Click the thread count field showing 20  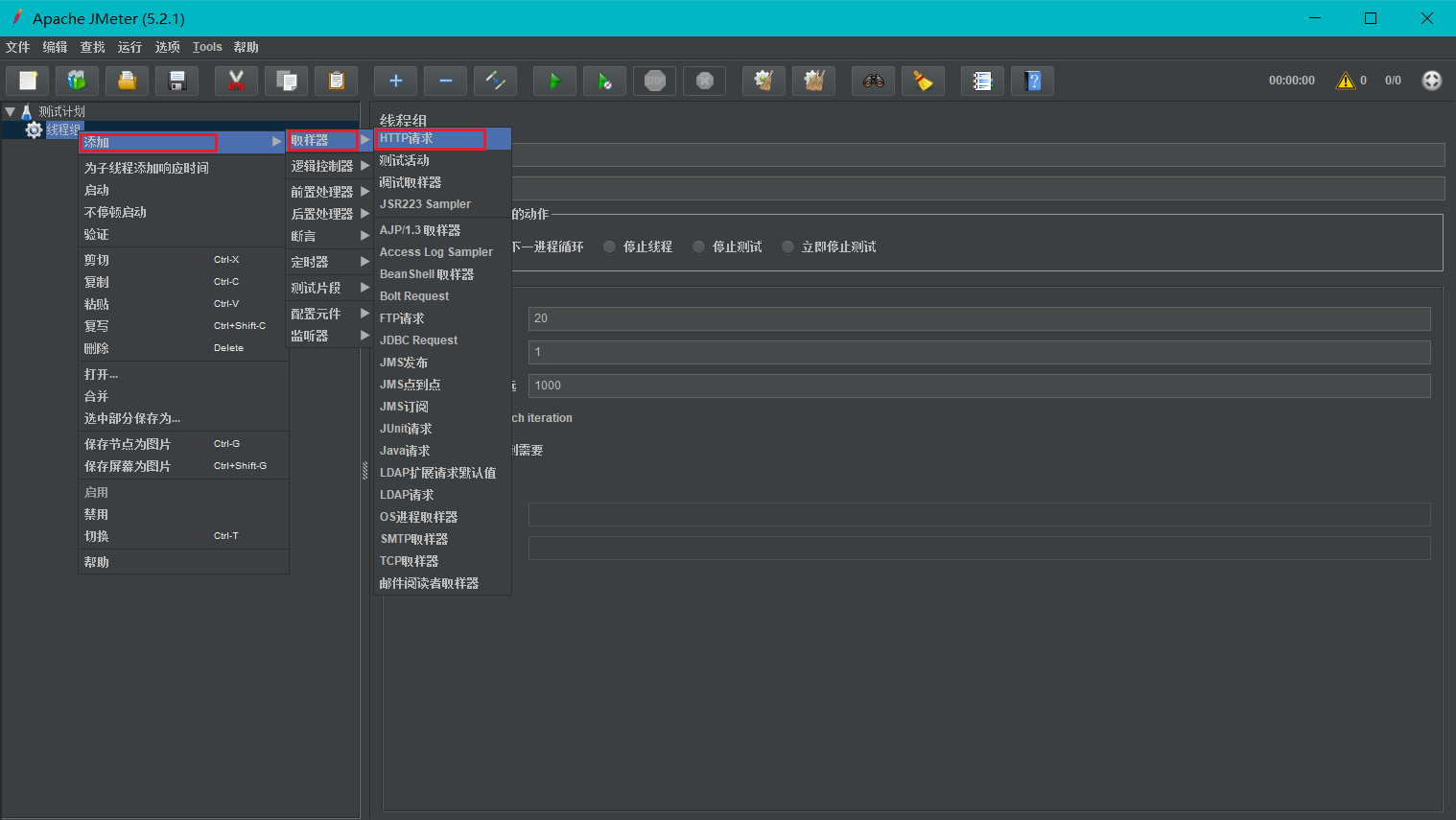(x=979, y=318)
